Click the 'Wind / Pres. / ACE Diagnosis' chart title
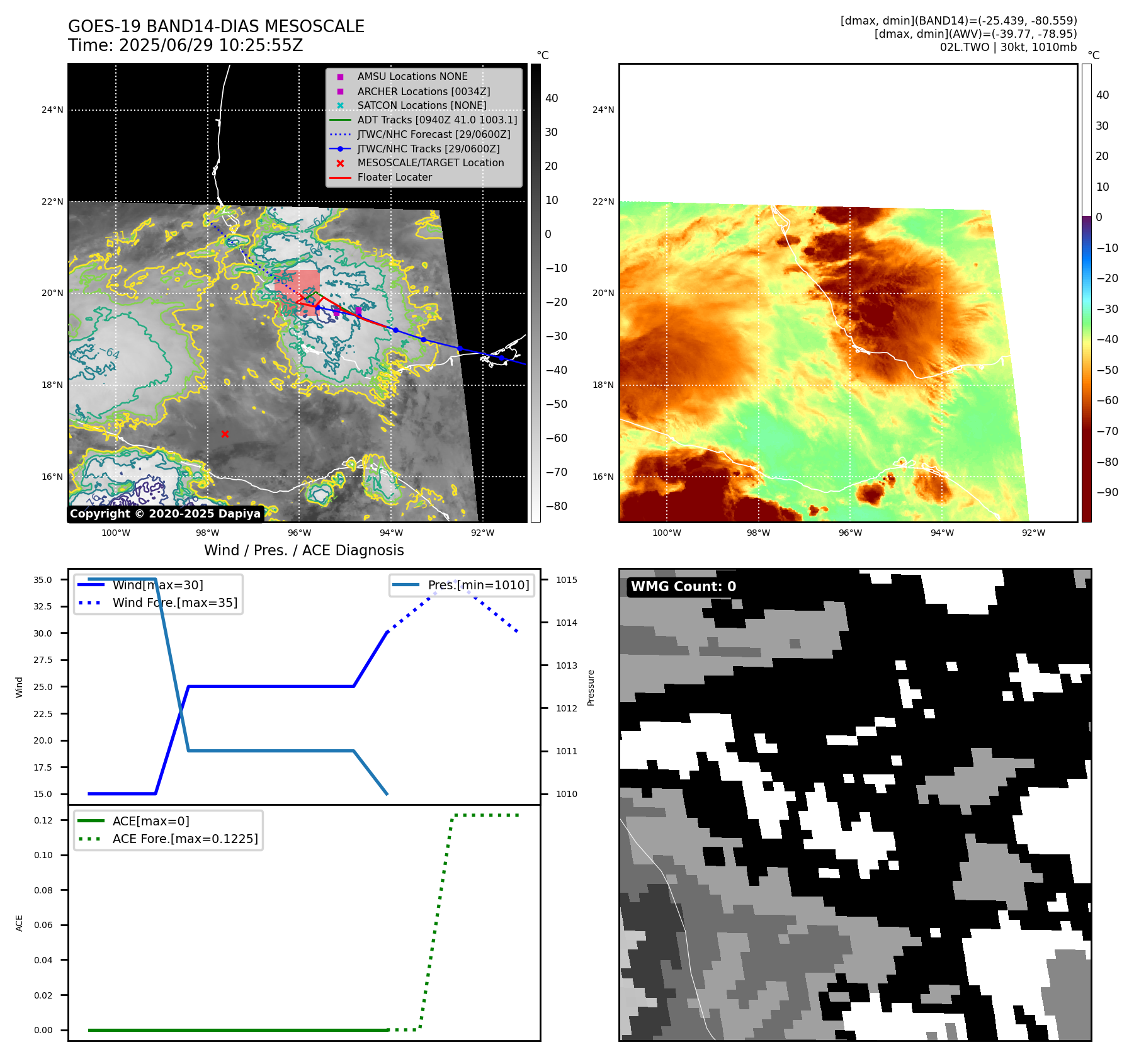Image resolution: width=1134 pixels, height=1064 pixels. click(304, 550)
